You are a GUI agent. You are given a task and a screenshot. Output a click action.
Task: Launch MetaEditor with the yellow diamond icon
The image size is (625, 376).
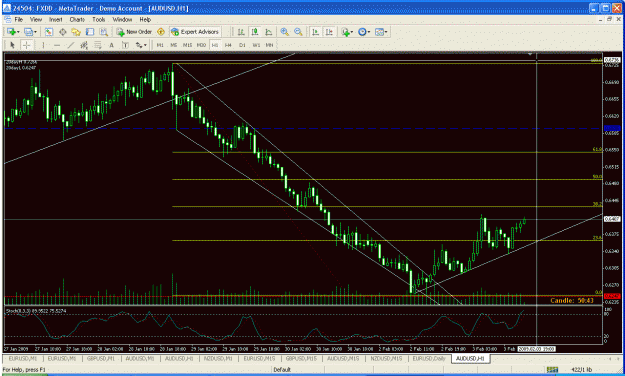(x=161, y=32)
